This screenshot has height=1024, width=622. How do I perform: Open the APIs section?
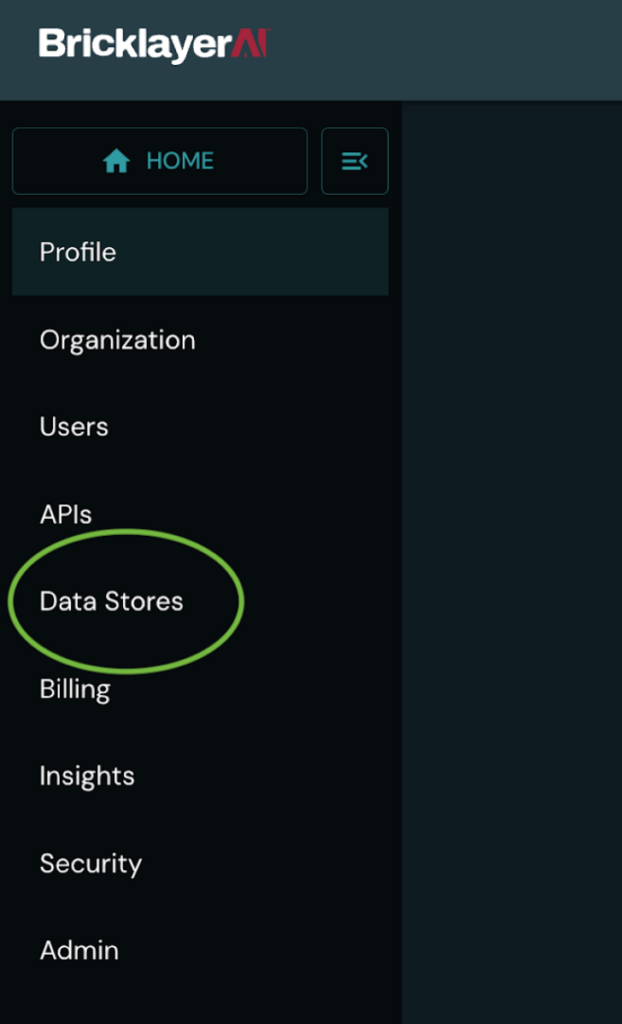[x=65, y=513]
